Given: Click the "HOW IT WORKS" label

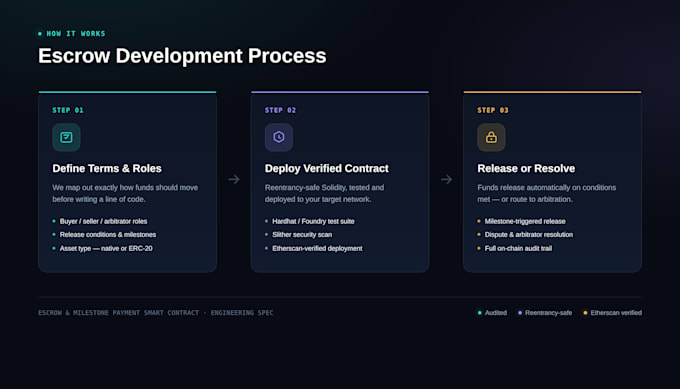Looking at the screenshot, I should (x=76, y=33).
